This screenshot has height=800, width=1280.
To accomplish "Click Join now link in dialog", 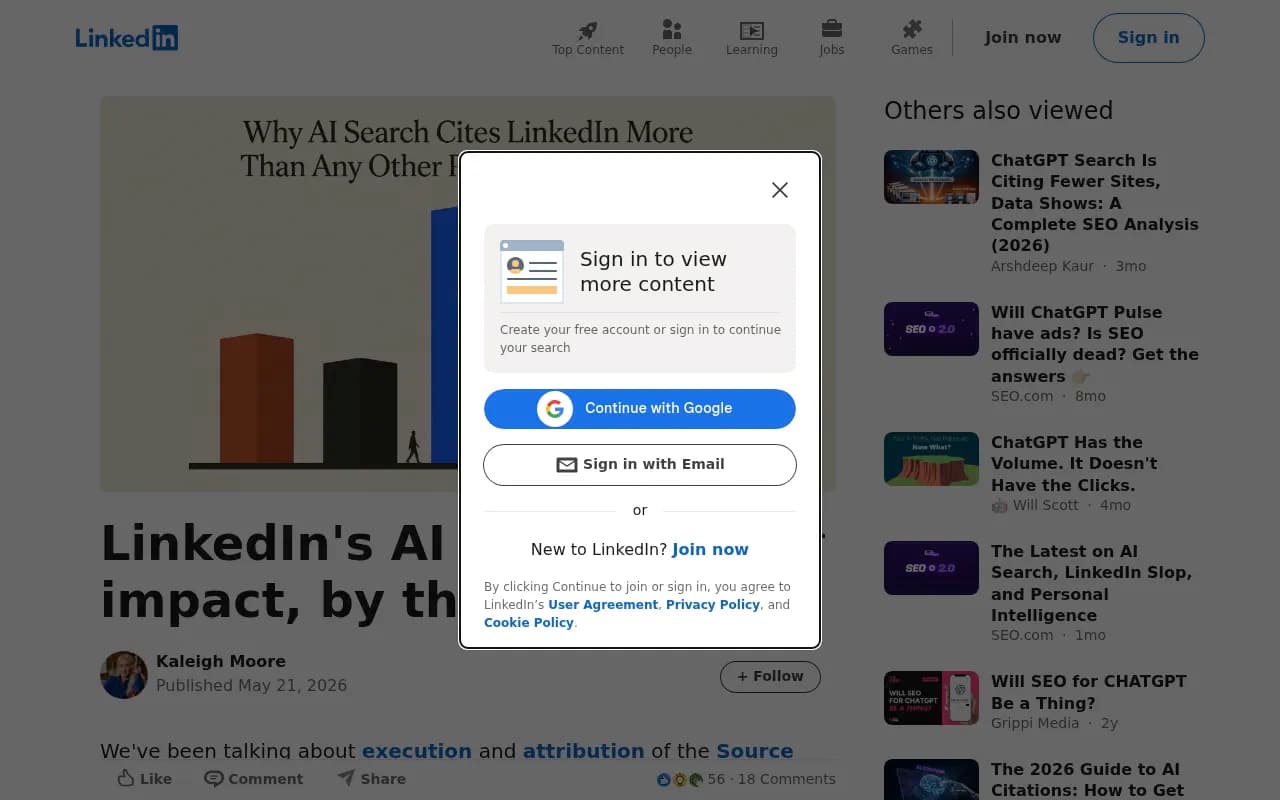I will [x=710, y=549].
